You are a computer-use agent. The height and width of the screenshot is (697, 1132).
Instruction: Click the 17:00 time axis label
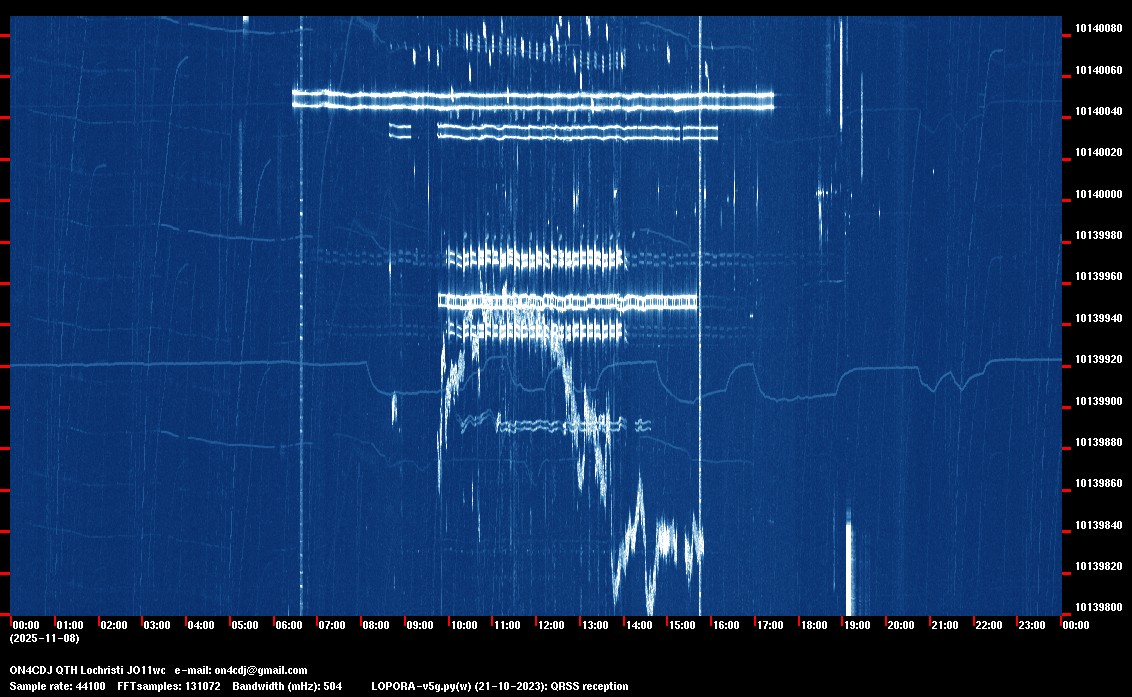(x=770, y=625)
